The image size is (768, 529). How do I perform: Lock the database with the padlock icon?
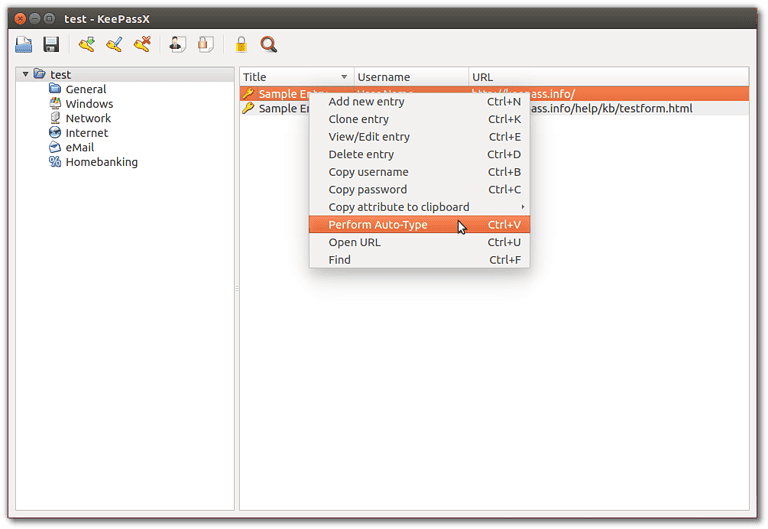pyautogui.click(x=240, y=44)
